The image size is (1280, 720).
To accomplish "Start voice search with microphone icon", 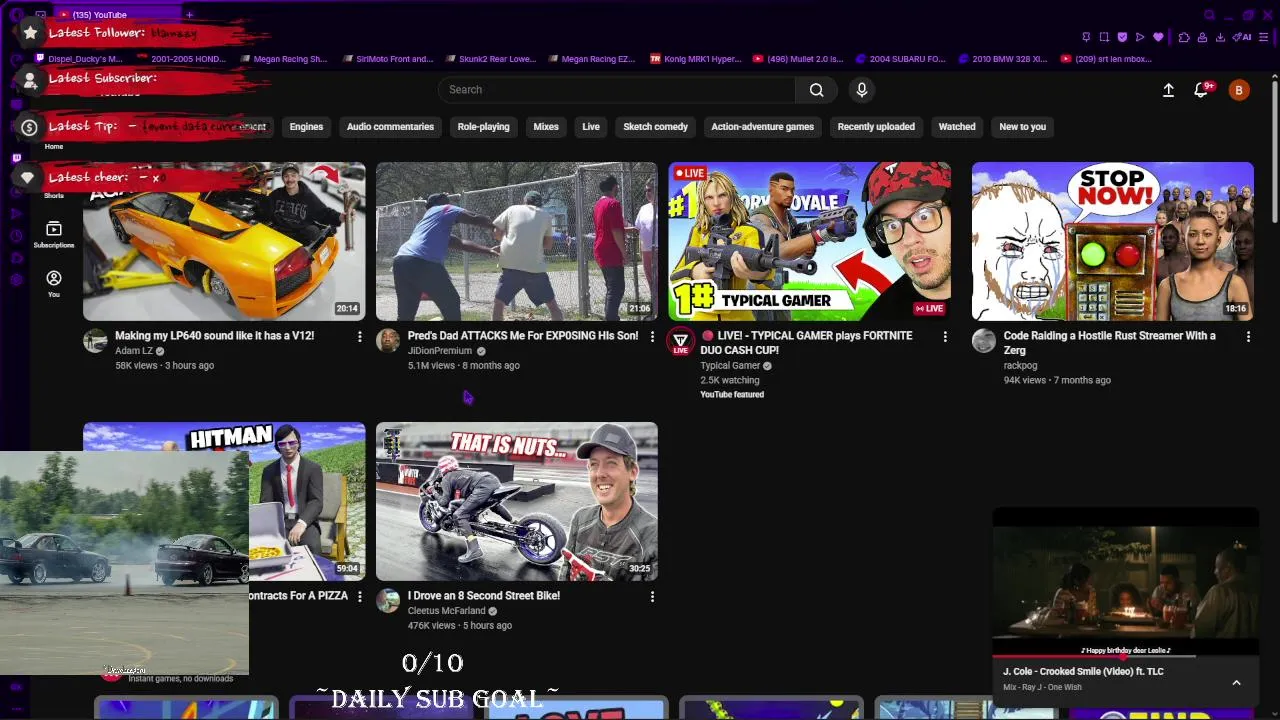I will (862, 90).
